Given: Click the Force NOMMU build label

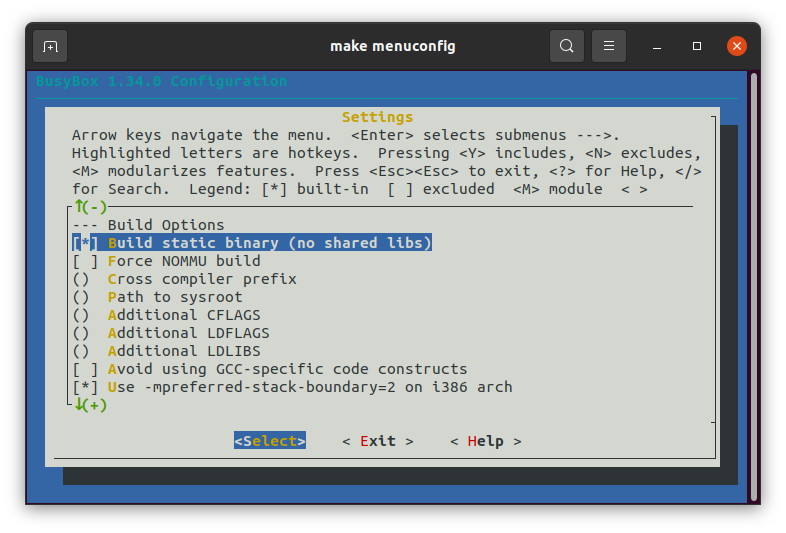Looking at the screenshot, I should click(x=184, y=261).
